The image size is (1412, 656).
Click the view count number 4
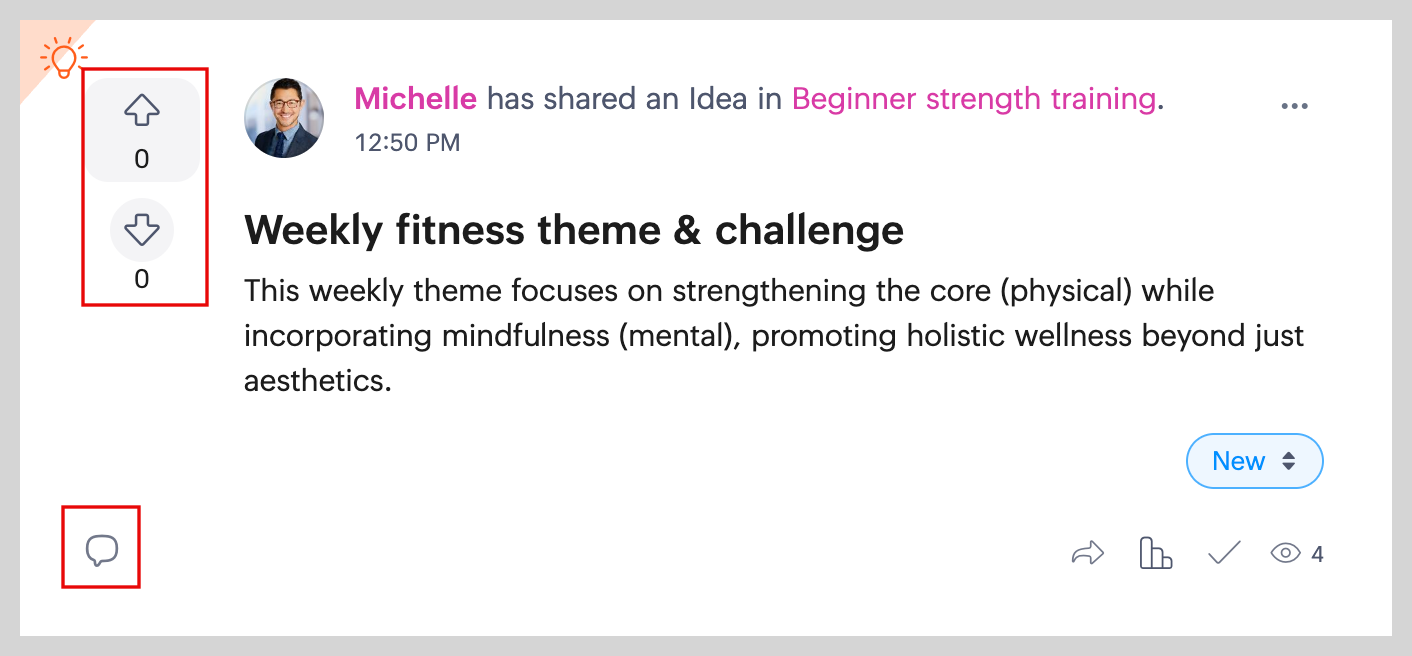[x=1317, y=554]
